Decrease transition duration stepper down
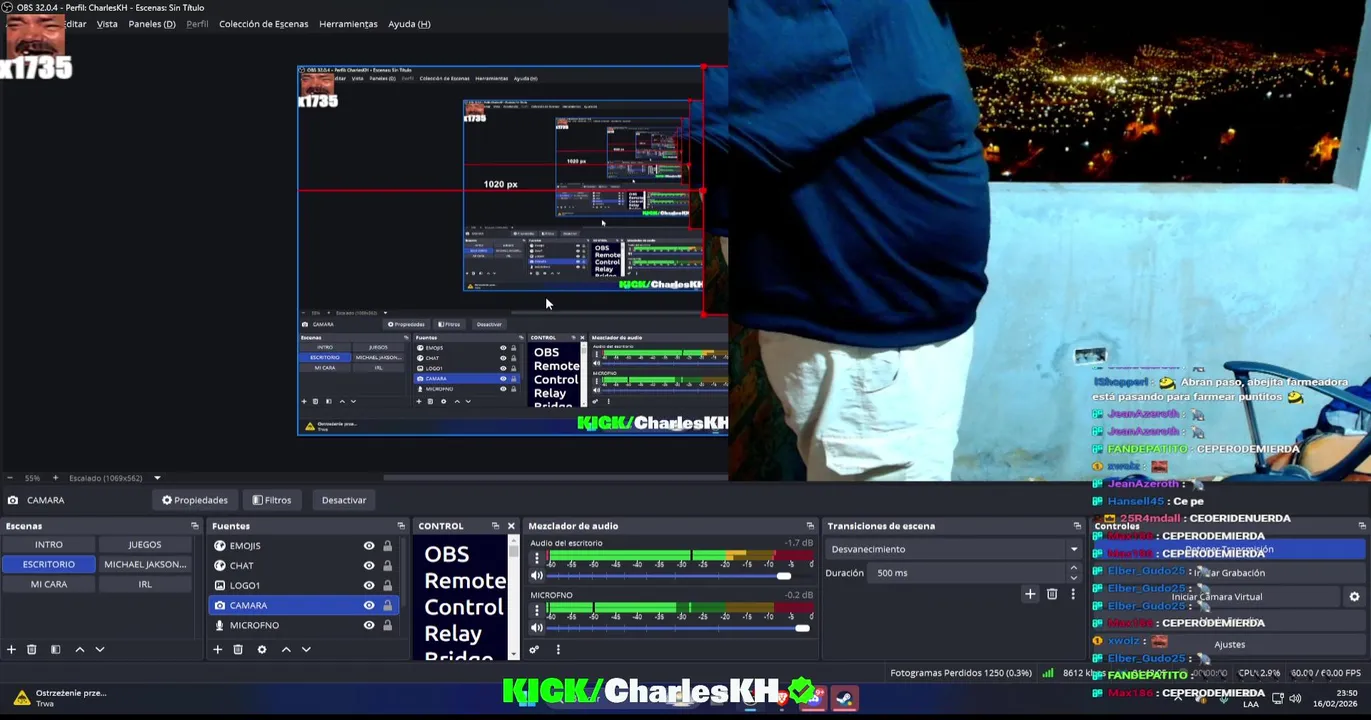Screen dimensions: 1371x720 pyautogui.click(x=1074, y=578)
